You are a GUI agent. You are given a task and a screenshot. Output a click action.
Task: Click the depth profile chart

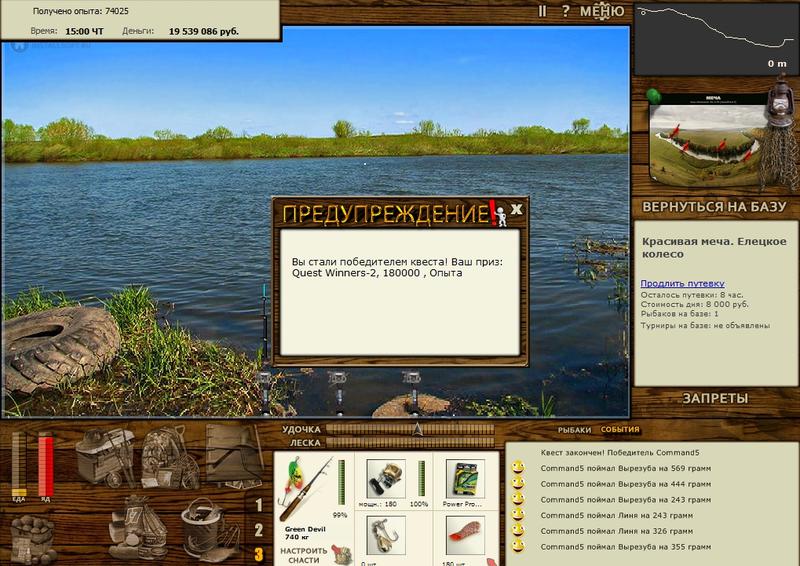click(715, 38)
